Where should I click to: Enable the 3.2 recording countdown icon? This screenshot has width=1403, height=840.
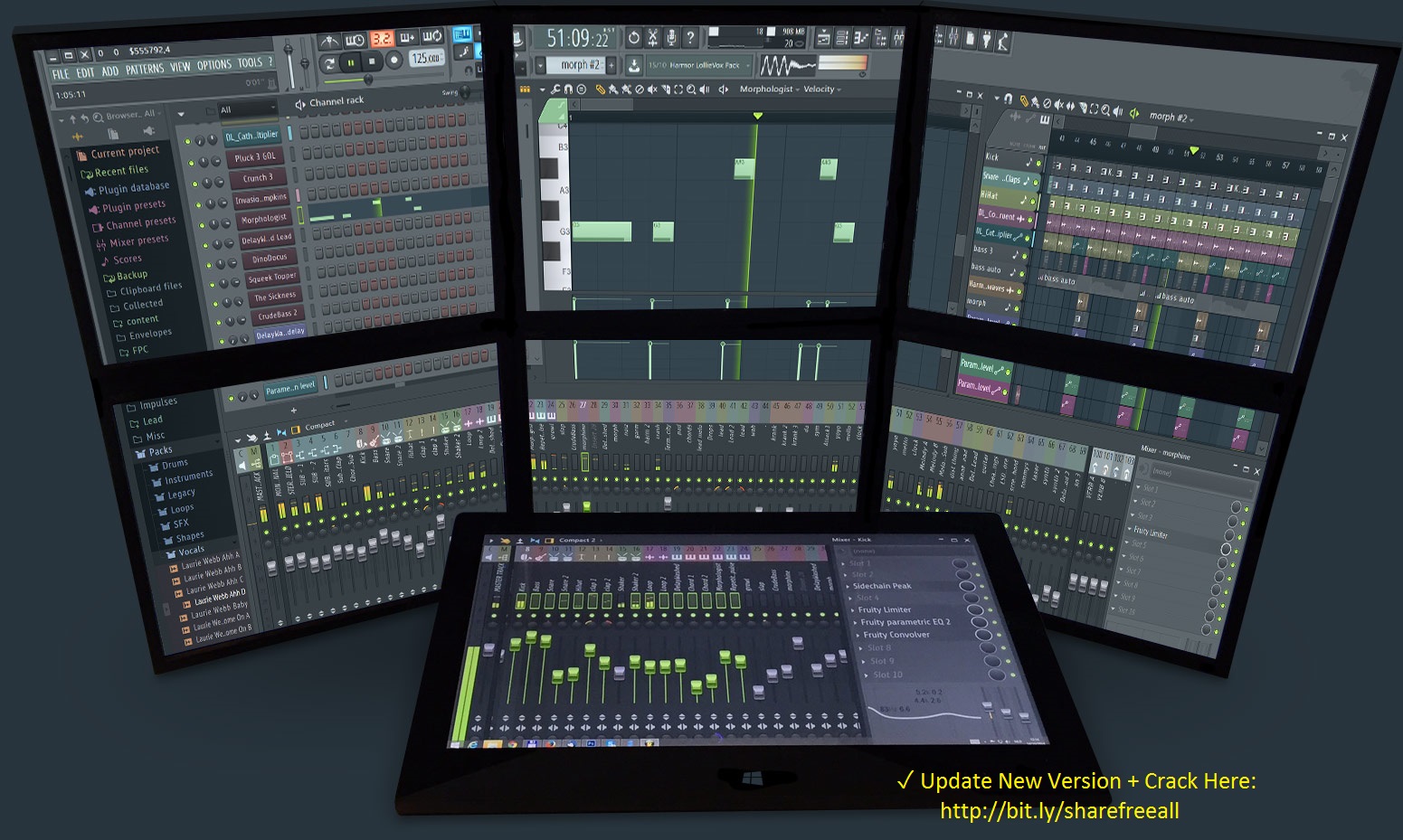click(381, 39)
